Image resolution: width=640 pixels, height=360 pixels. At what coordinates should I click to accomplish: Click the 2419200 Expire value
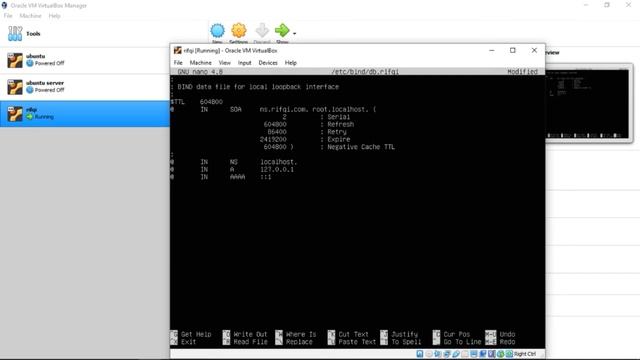(273, 140)
